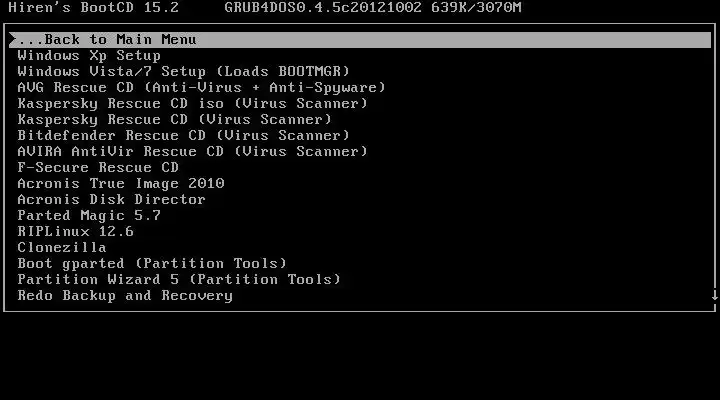The height and width of the screenshot is (400, 720).
Task: Click the GRUB4DOS version text
Action: (x=323, y=7)
